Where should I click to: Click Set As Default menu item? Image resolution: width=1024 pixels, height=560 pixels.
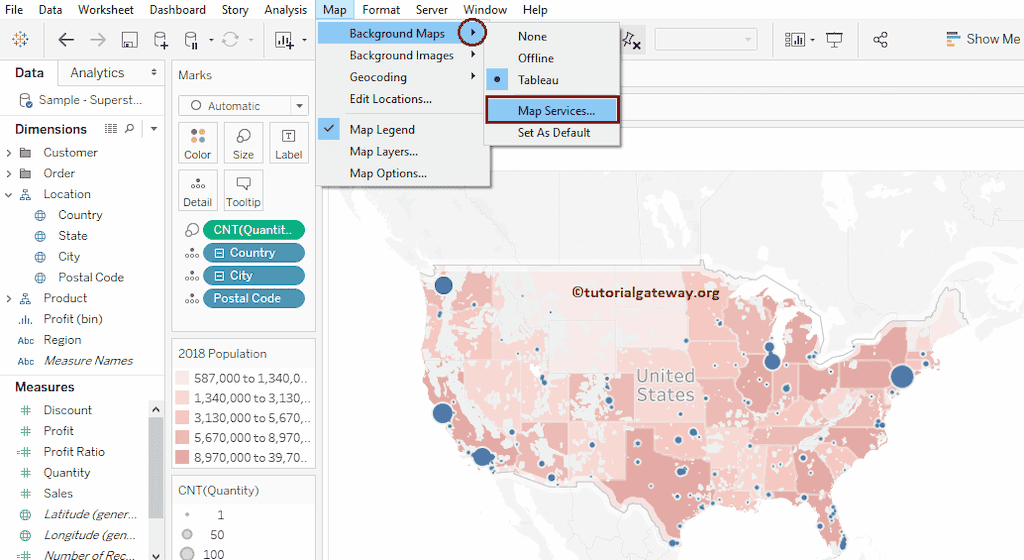pos(552,132)
